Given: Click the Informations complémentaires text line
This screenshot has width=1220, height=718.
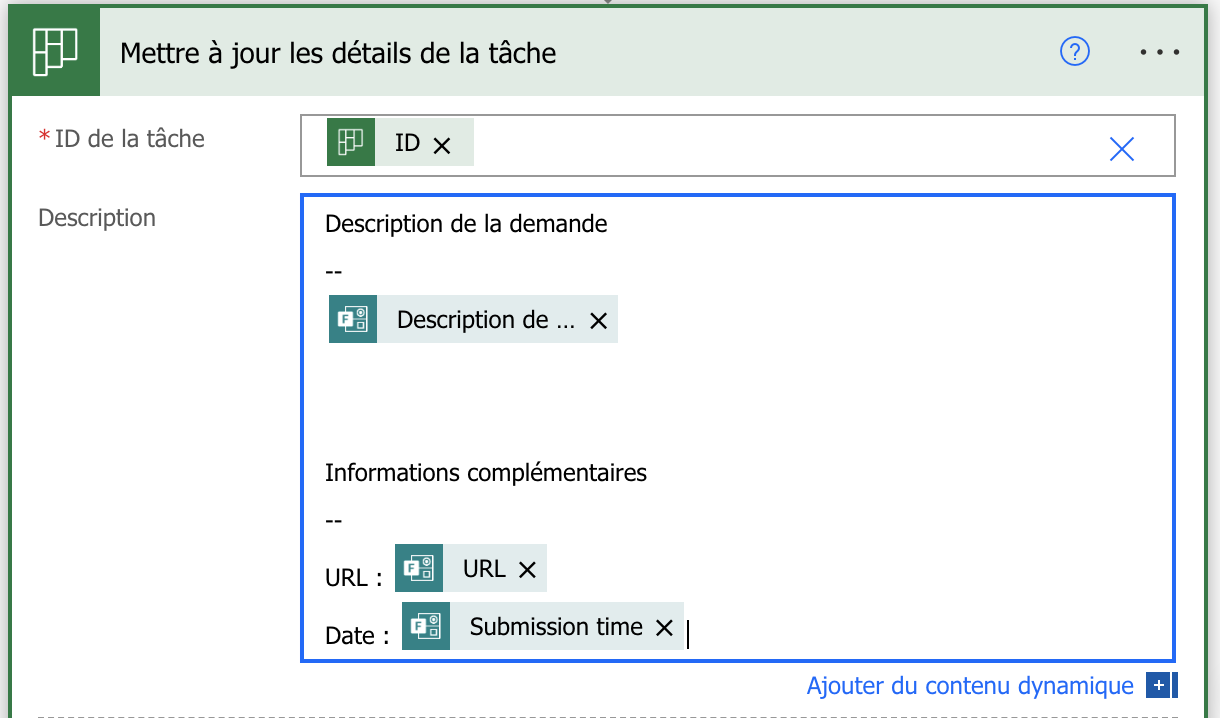Looking at the screenshot, I should click(486, 472).
